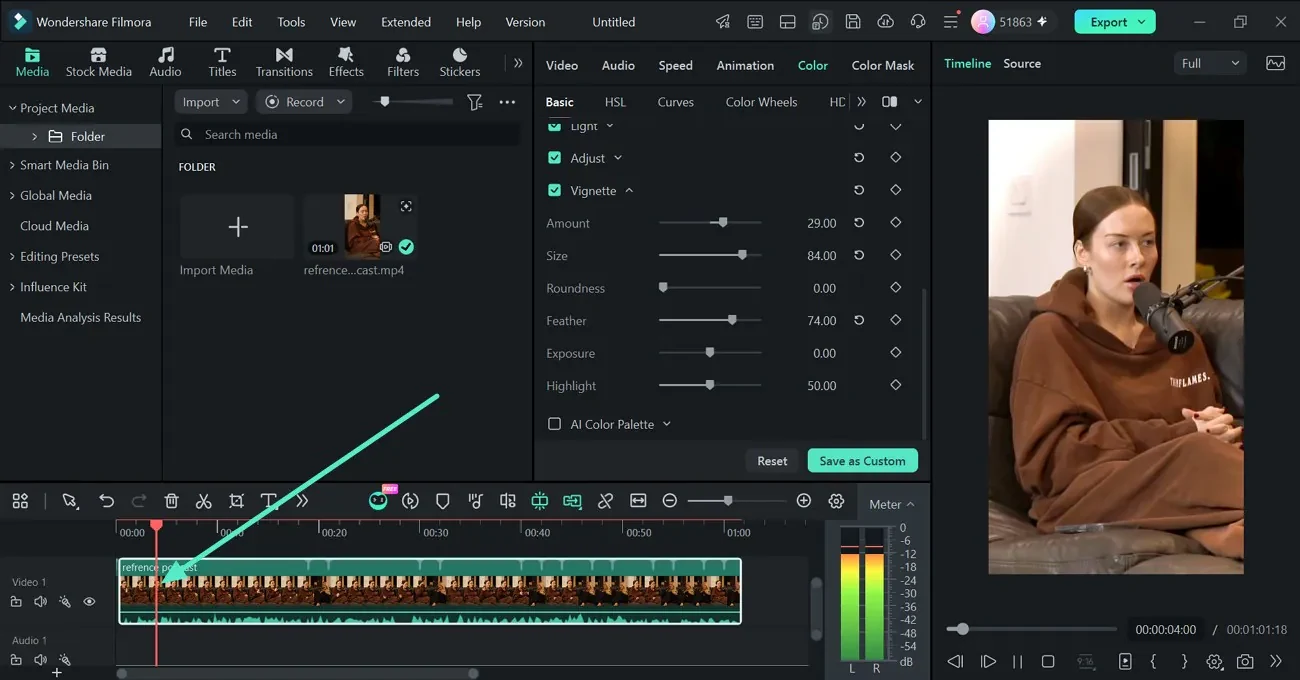Select the Crop tool icon
Screen dimensions: 1300x680
pos(236,501)
